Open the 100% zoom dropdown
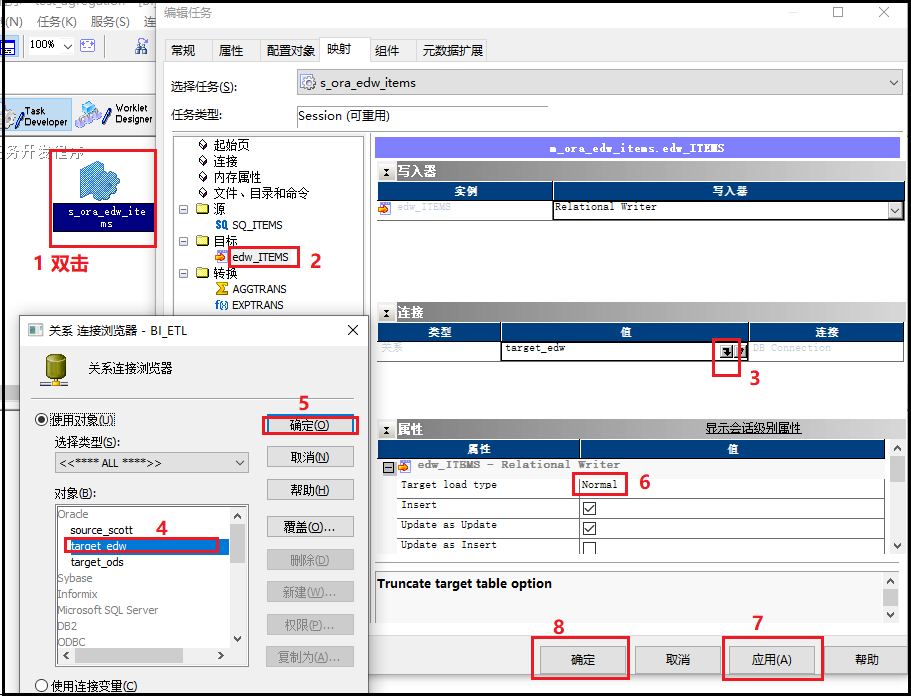The width and height of the screenshot is (911, 696). [x=67, y=46]
